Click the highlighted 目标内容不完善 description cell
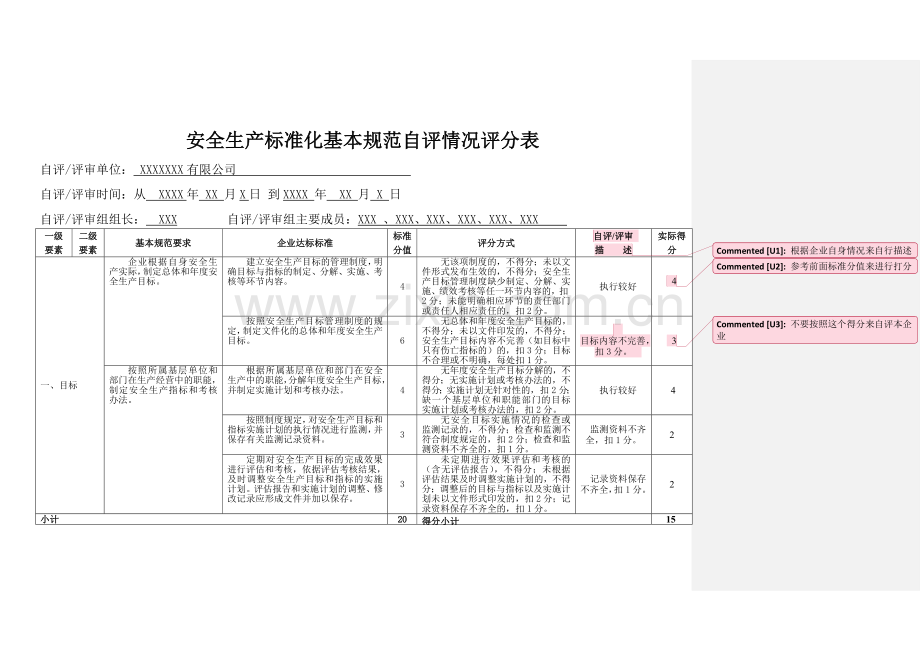 [614, 345]
